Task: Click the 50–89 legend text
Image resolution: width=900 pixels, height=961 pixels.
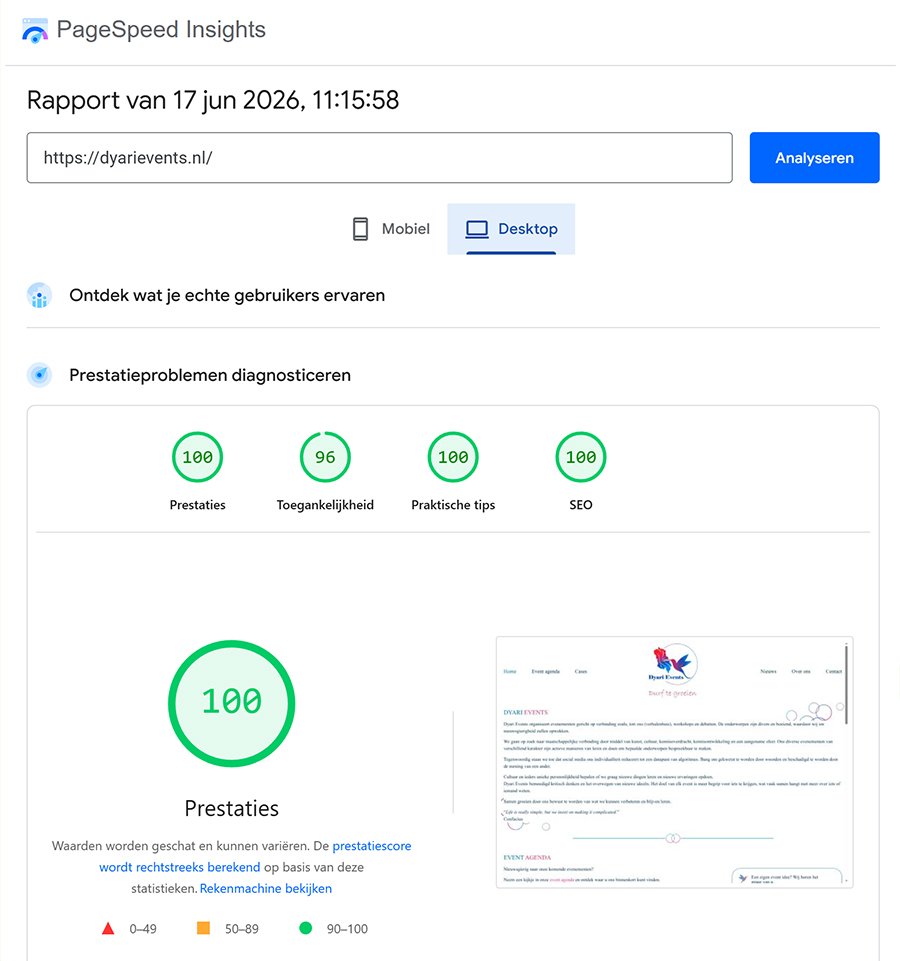Action: click(242, 929)
